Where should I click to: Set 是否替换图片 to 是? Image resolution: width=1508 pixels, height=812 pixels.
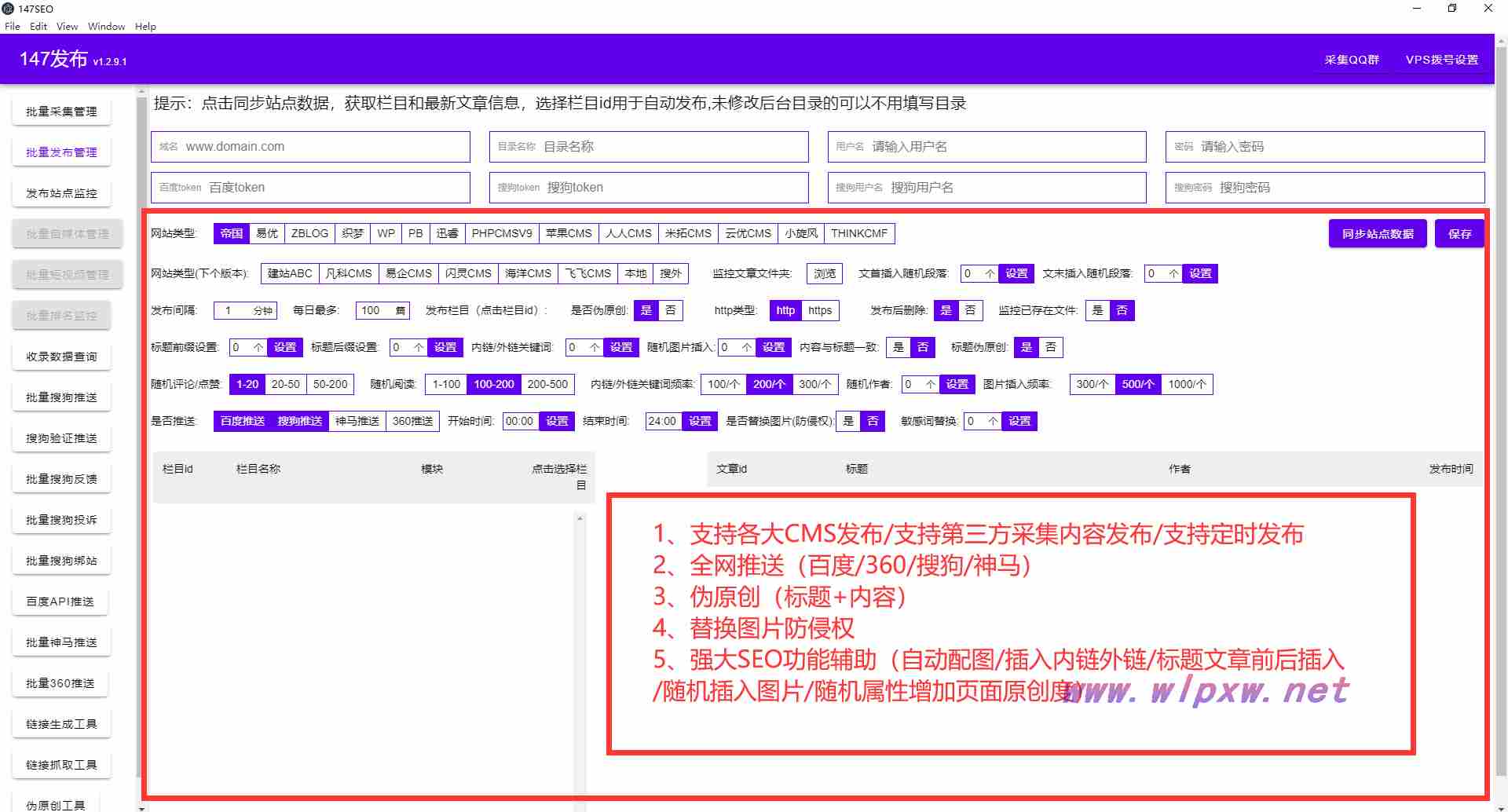[848, 421]
